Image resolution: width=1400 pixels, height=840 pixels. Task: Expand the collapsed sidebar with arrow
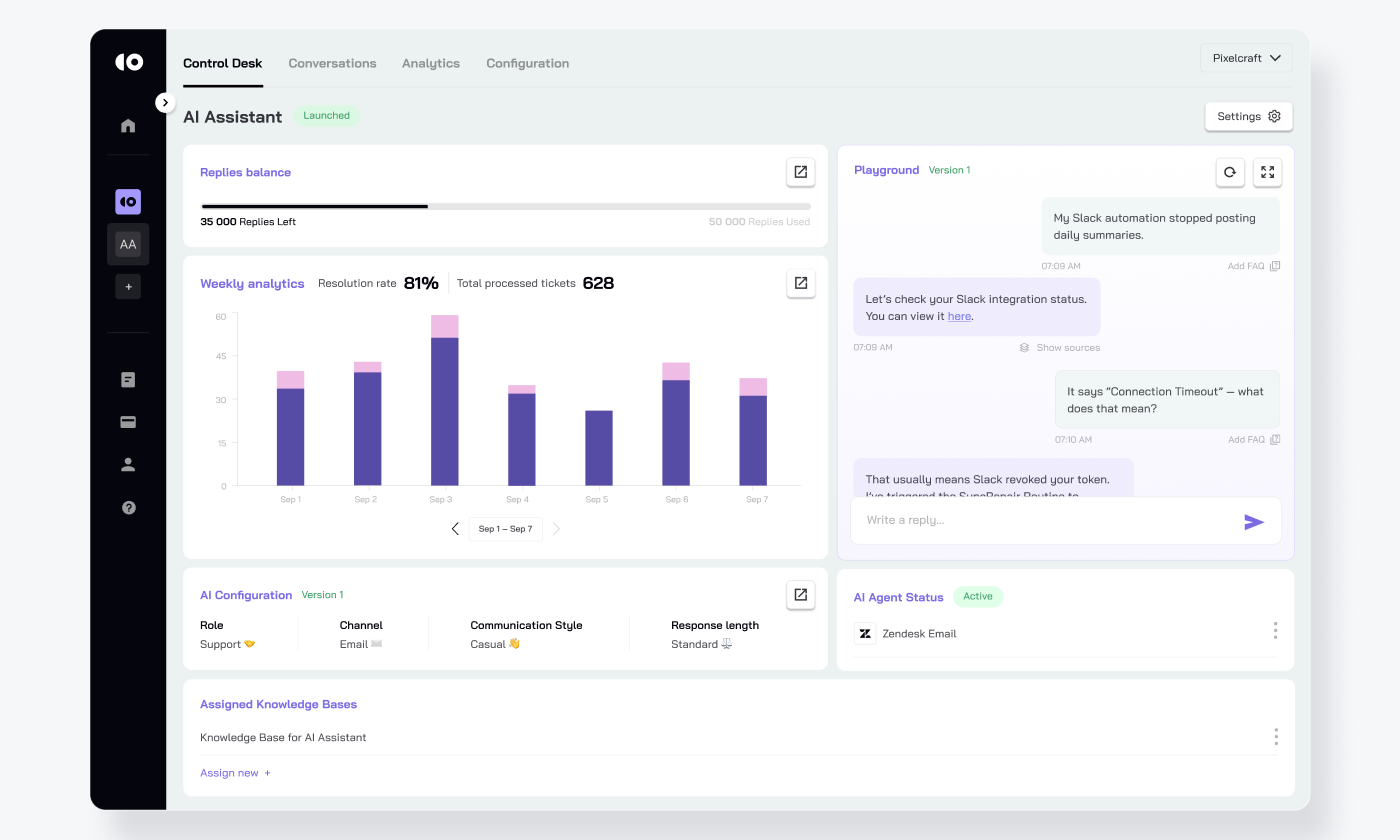pyautogui.click(x=165, y=102)
